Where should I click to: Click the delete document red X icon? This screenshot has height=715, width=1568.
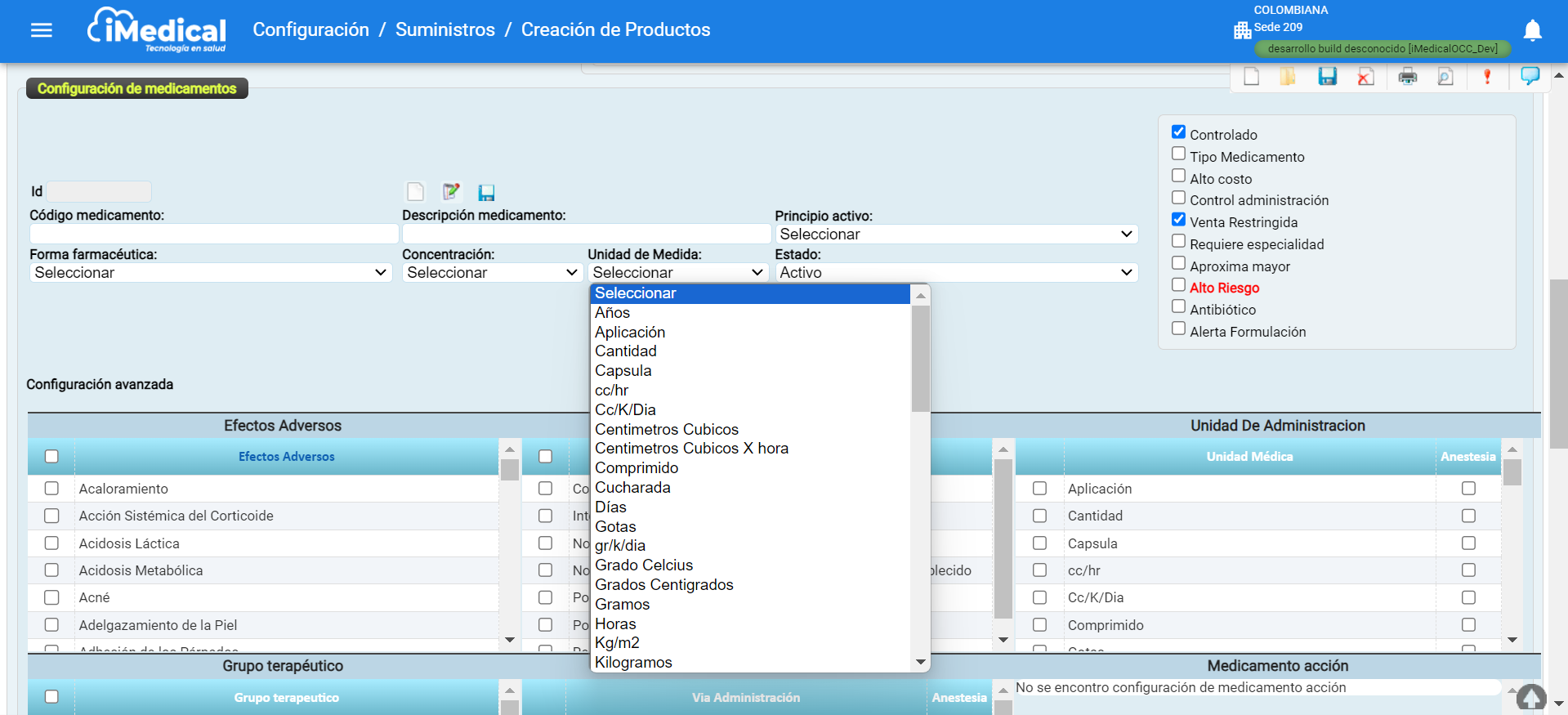[1365, 77]
